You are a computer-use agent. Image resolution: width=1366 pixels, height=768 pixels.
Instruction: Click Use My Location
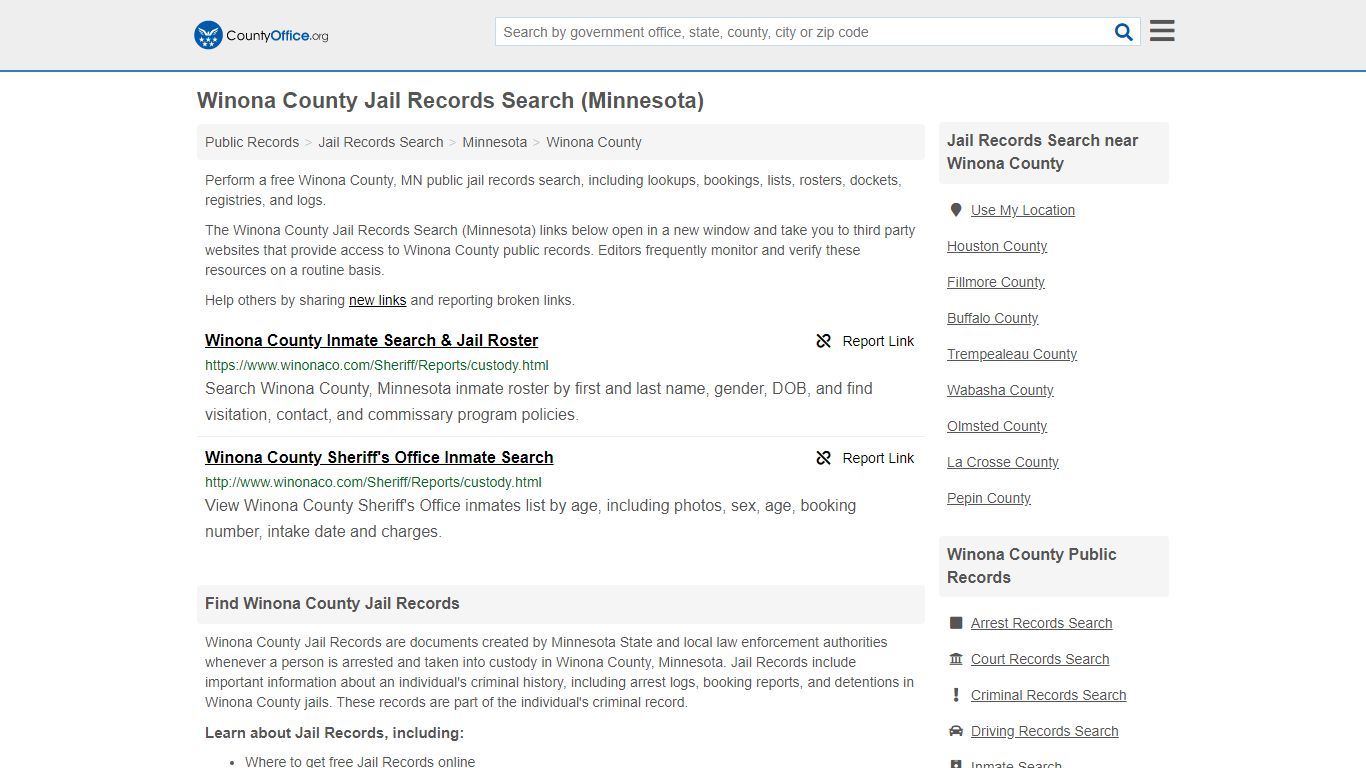point(1023,210)
